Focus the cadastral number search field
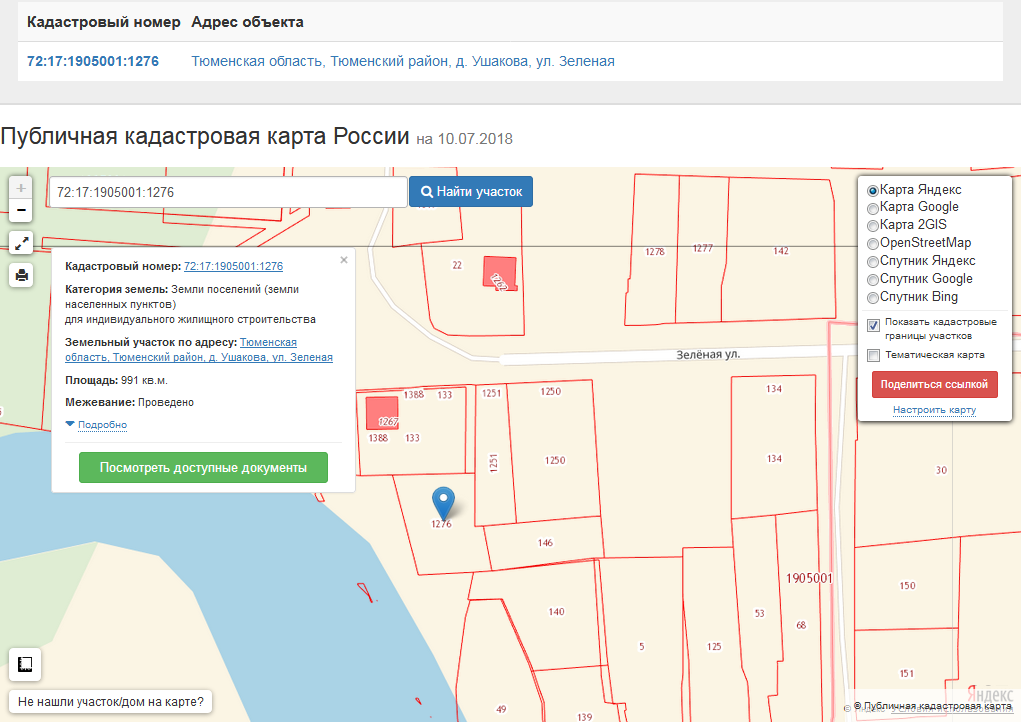This screenshot has width=1021, height=722. [x=228, y=192]
